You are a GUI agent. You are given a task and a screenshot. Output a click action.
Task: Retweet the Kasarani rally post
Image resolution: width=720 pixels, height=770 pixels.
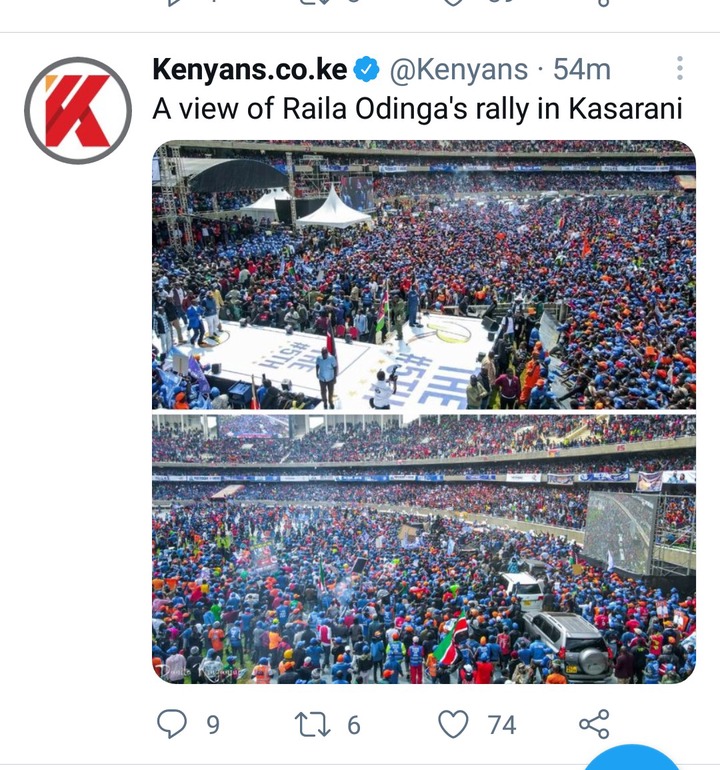[x=312, y=725]
